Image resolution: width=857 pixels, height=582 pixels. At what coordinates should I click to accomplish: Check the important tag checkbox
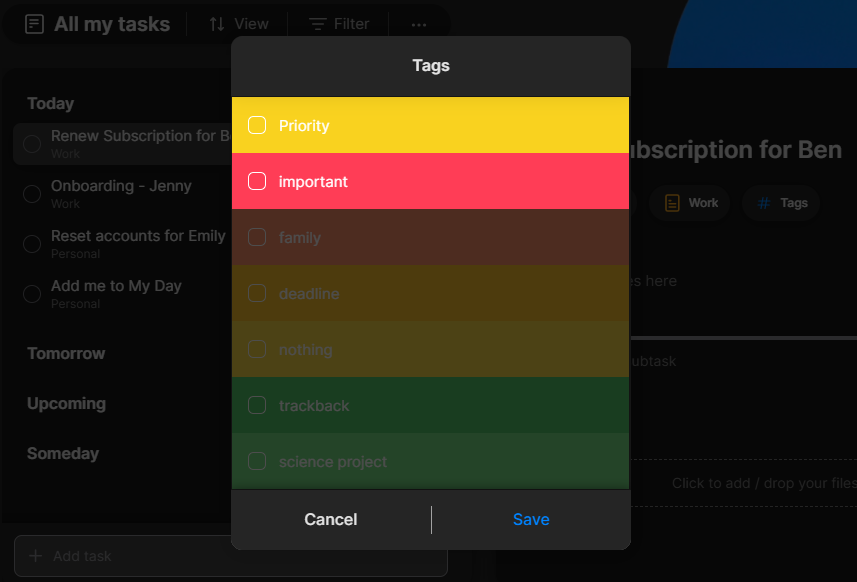tap(257, 181)
